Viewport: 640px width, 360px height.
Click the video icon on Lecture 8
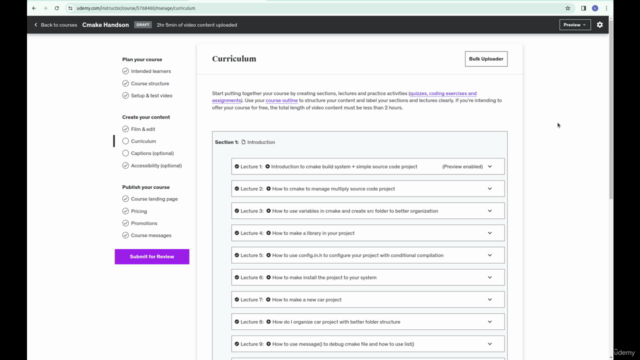click(269, 322)
